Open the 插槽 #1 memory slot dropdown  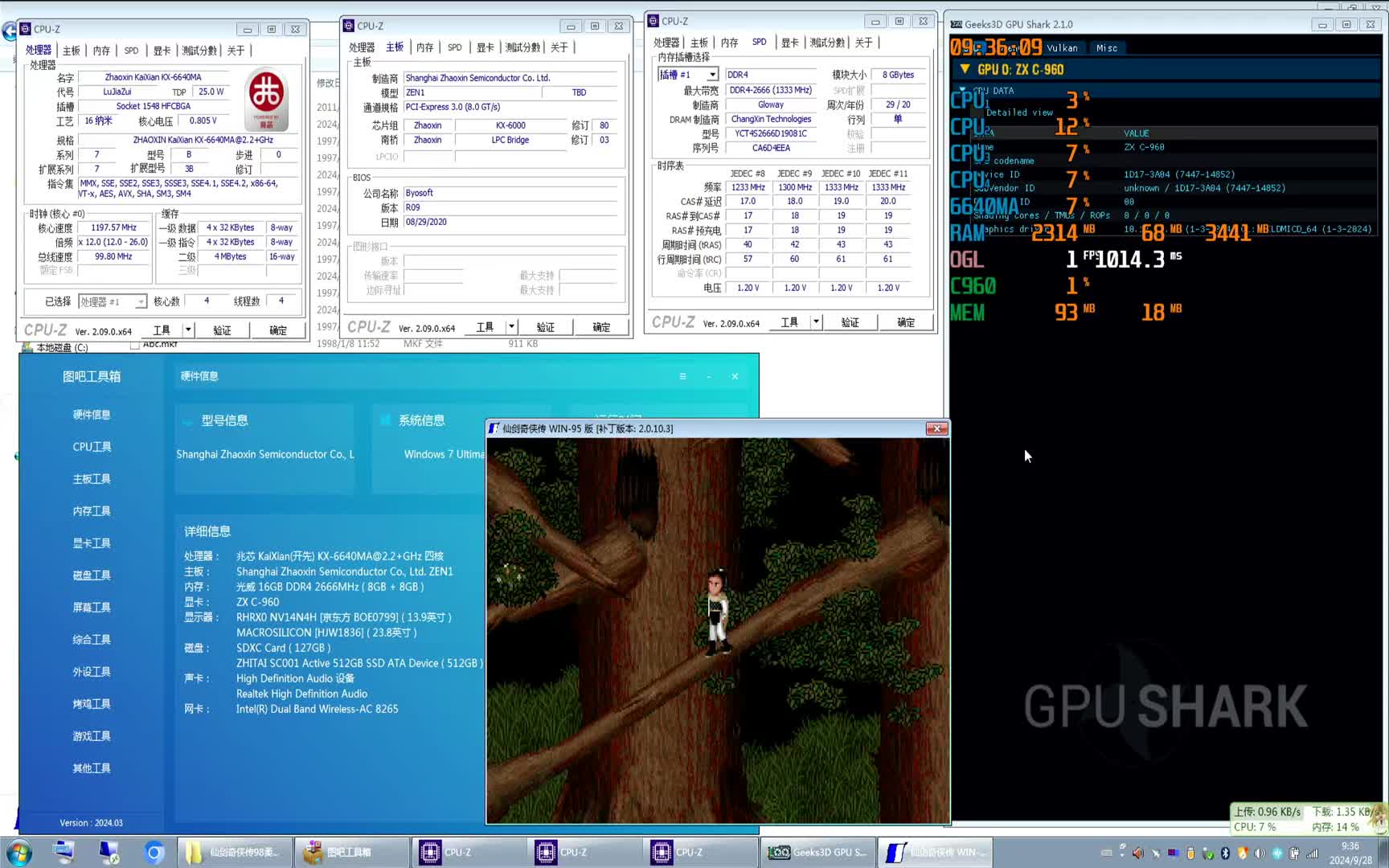(x=712, y=75)
